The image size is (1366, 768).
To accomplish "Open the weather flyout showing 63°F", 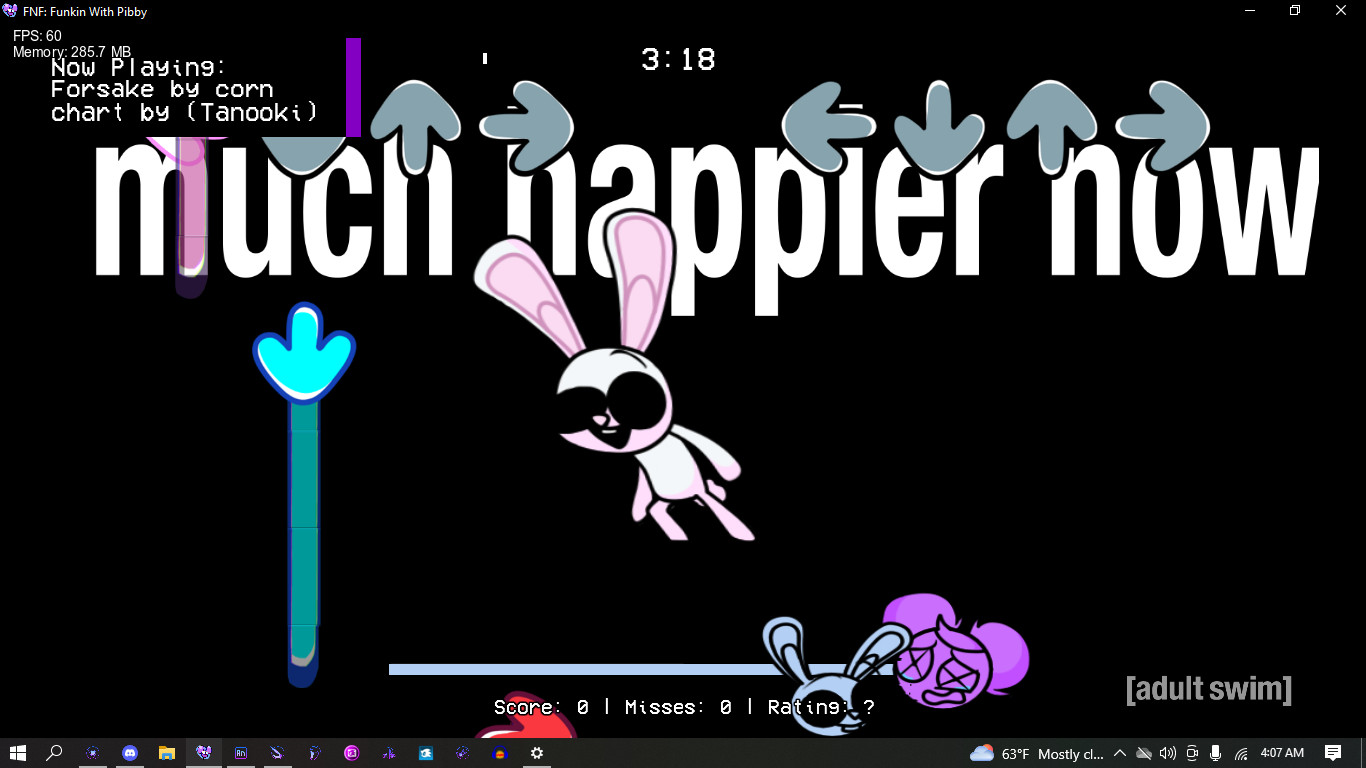I will click(x=1018, y=754).
